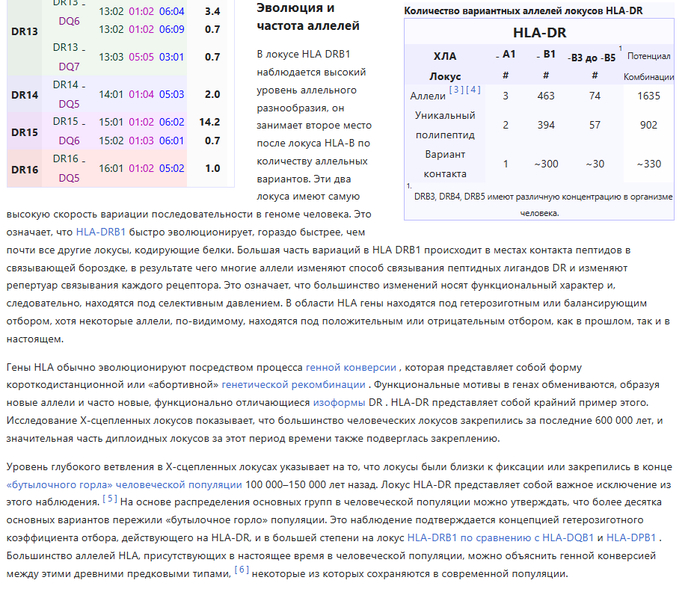Open the 06:09 allele link

pyautogui.click(x=171, y=29)
